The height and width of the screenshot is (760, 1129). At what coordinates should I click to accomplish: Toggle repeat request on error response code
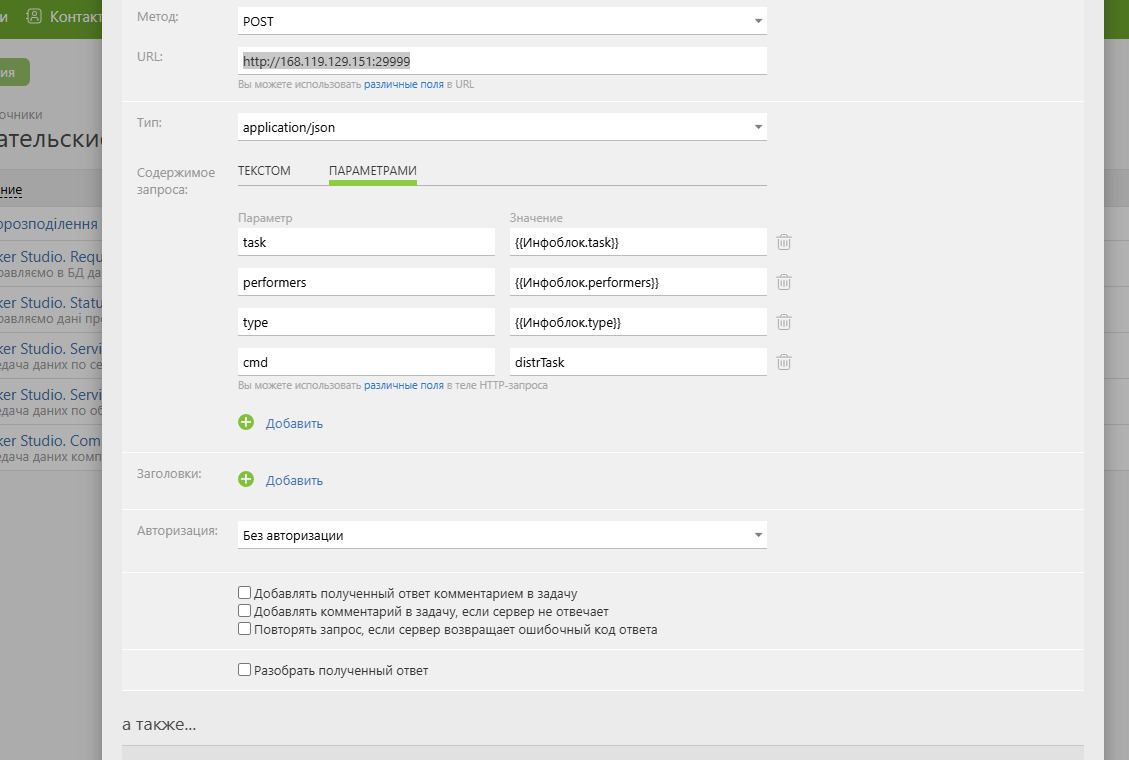[245, 629]
